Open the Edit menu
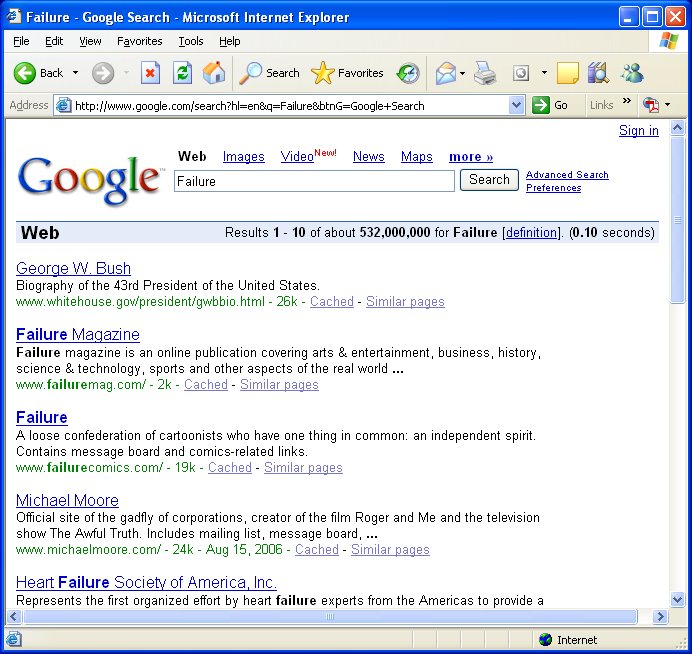The height and width of the screenshot is (654, 692). coord(54,41)
